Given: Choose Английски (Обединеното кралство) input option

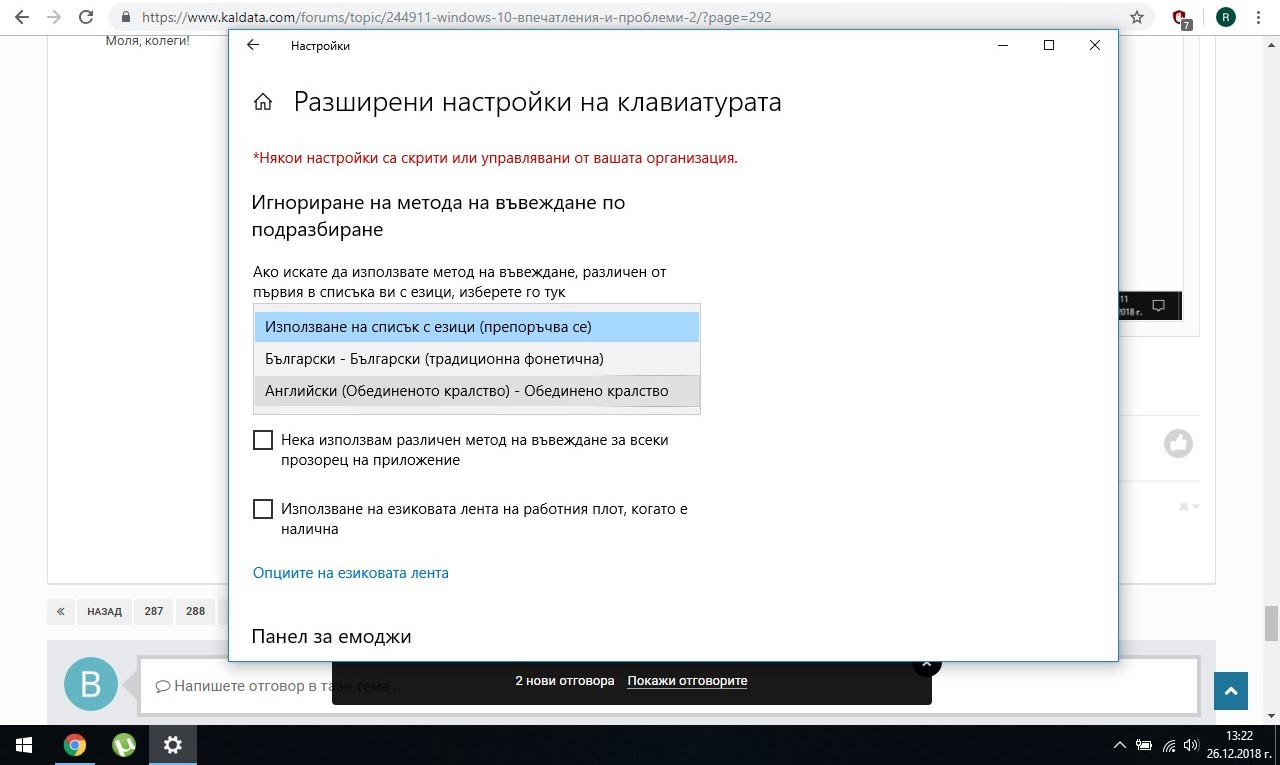Looking at the screenshot, I should point(477,391).
